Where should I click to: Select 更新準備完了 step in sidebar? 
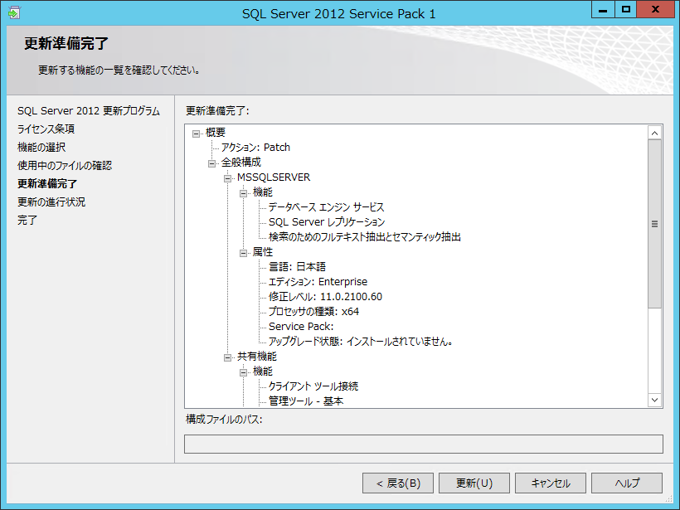pos(47,184)
